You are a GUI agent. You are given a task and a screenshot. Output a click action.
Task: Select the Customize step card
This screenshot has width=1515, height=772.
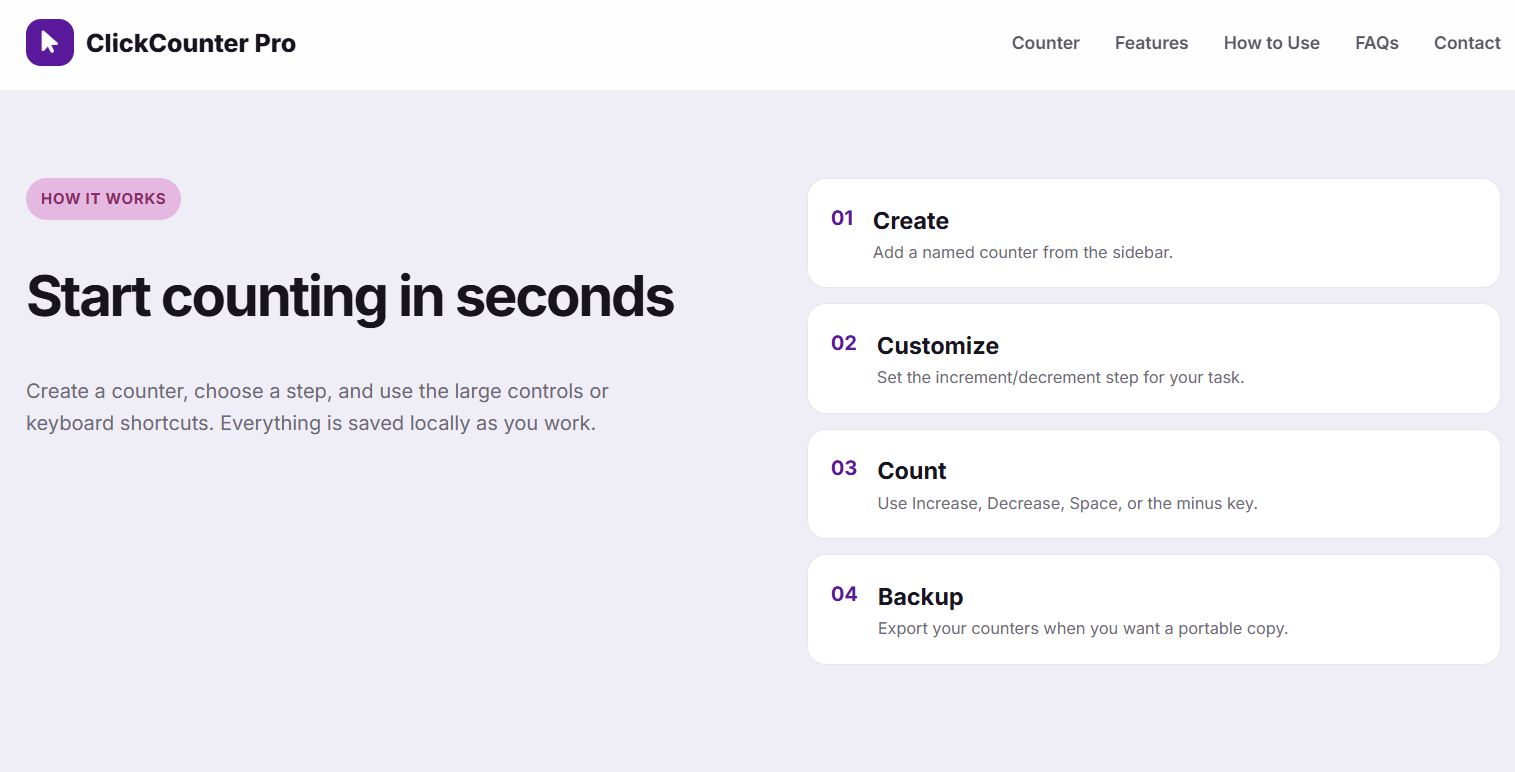1153,359
